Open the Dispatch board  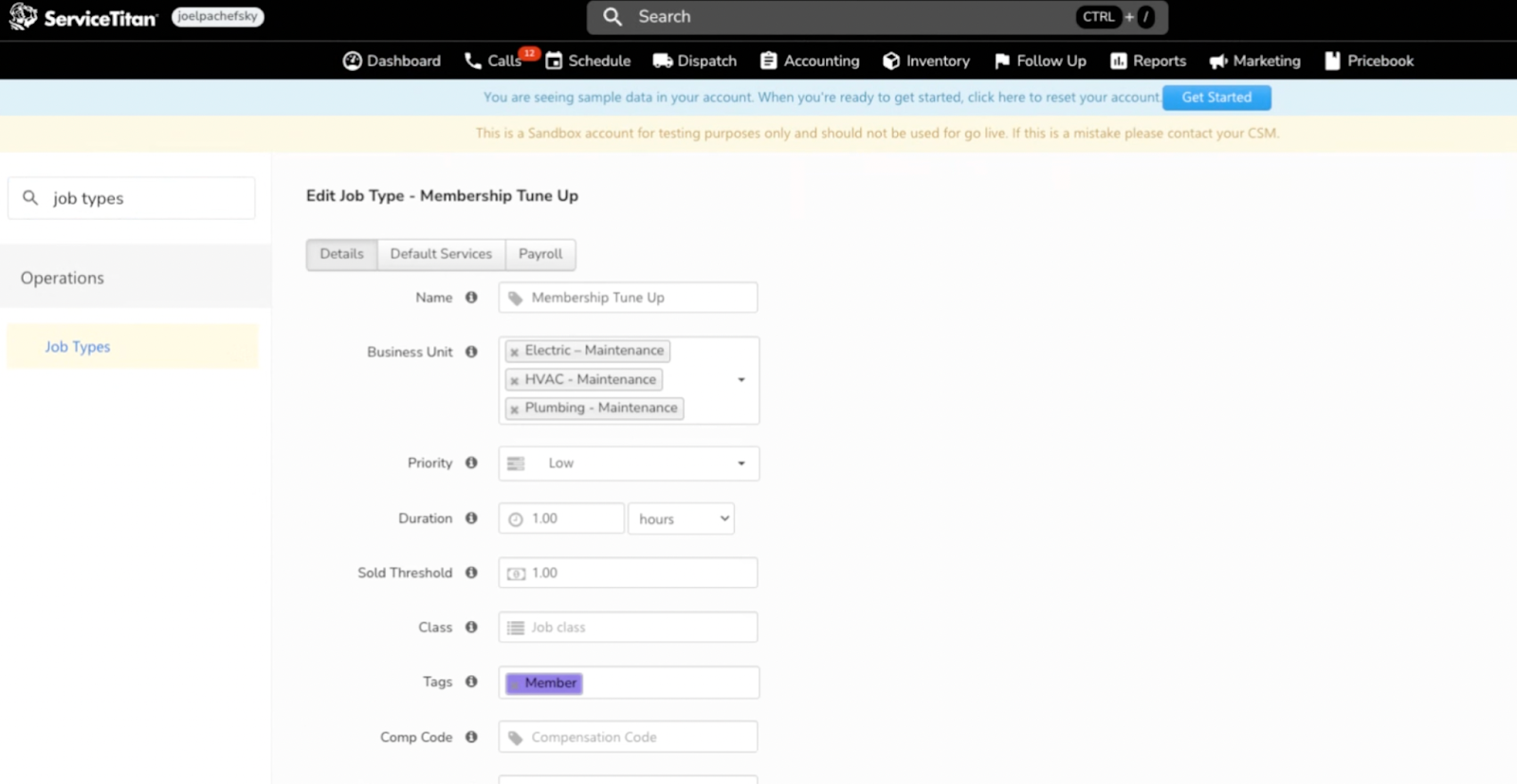point(695,61)
